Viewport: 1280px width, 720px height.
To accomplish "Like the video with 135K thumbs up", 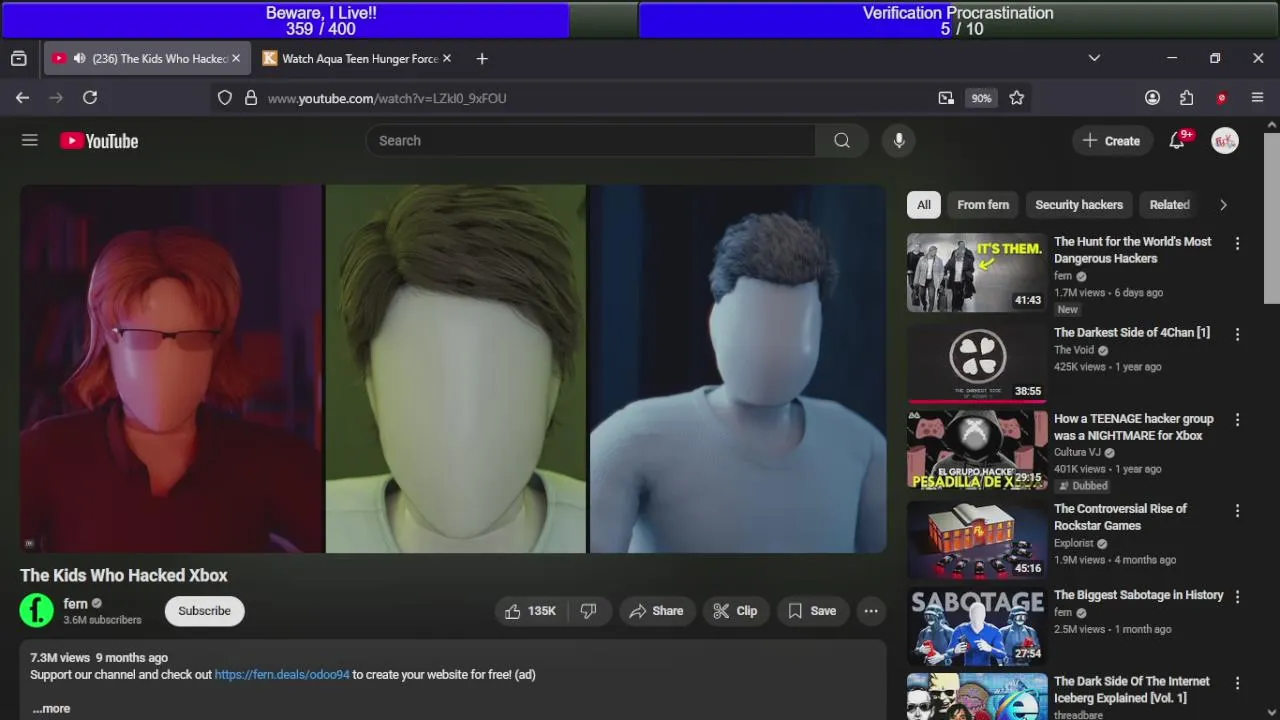I will [530, 611].
